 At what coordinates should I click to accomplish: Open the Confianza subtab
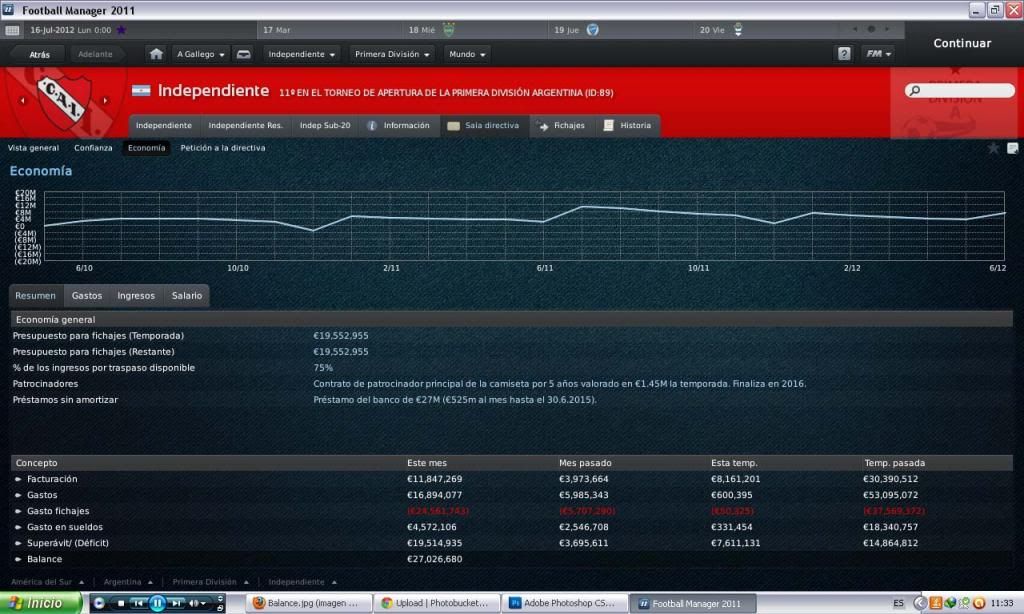[x=93, y=148]
